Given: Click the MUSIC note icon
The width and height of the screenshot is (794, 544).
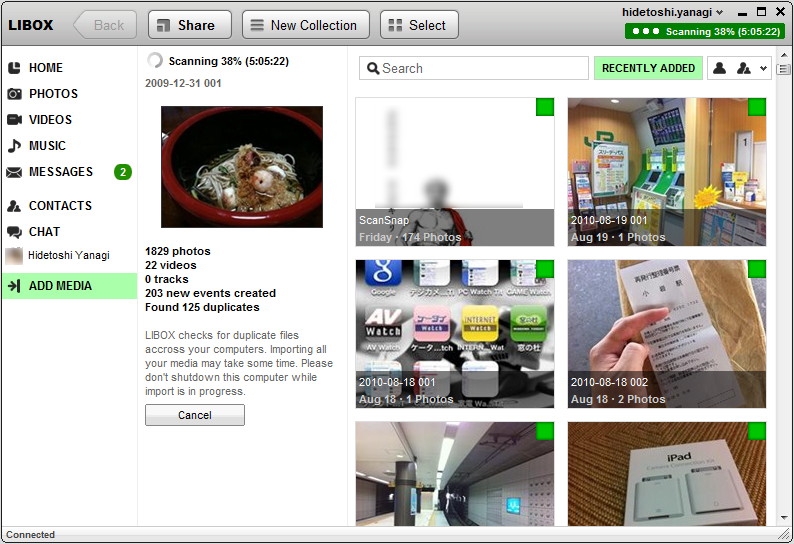Looking at the screenshot, I should pyautogui.click(x=14, y=146).
